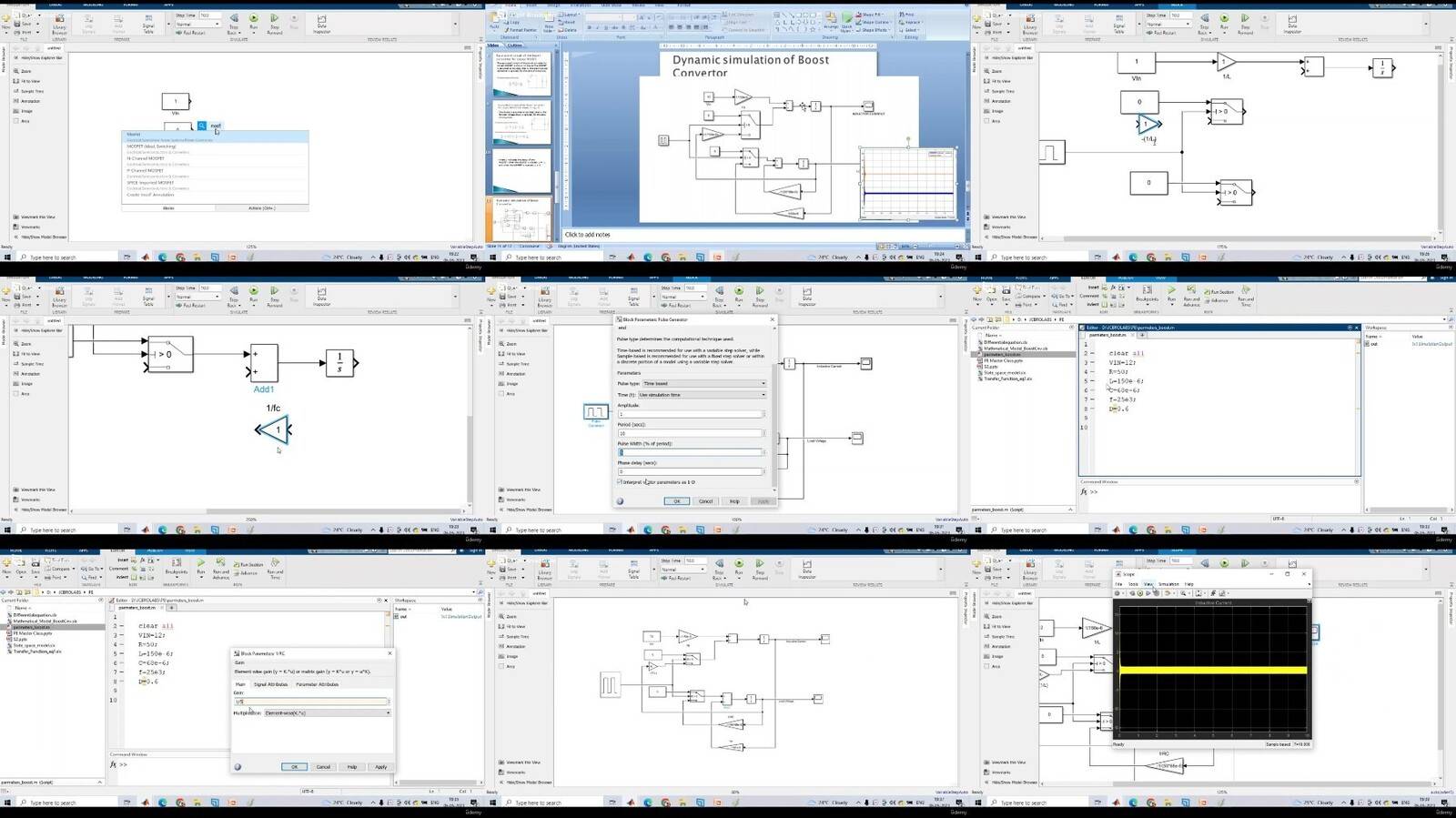
Task: Click the fx icon in Command Window beside Gain dialog
Action: (114, 764)
